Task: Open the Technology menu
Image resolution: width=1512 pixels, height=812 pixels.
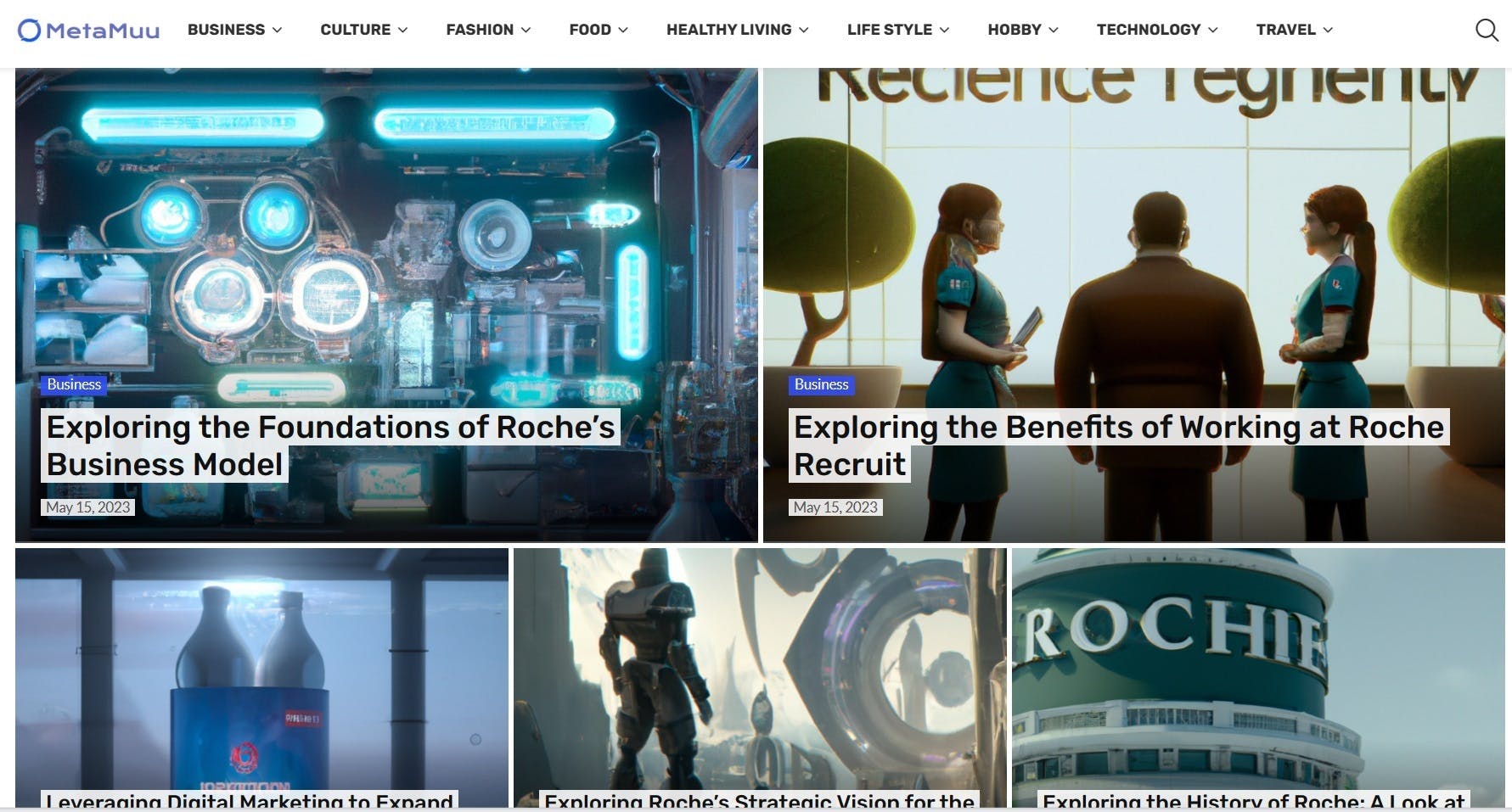Action: coord(1156,30)
